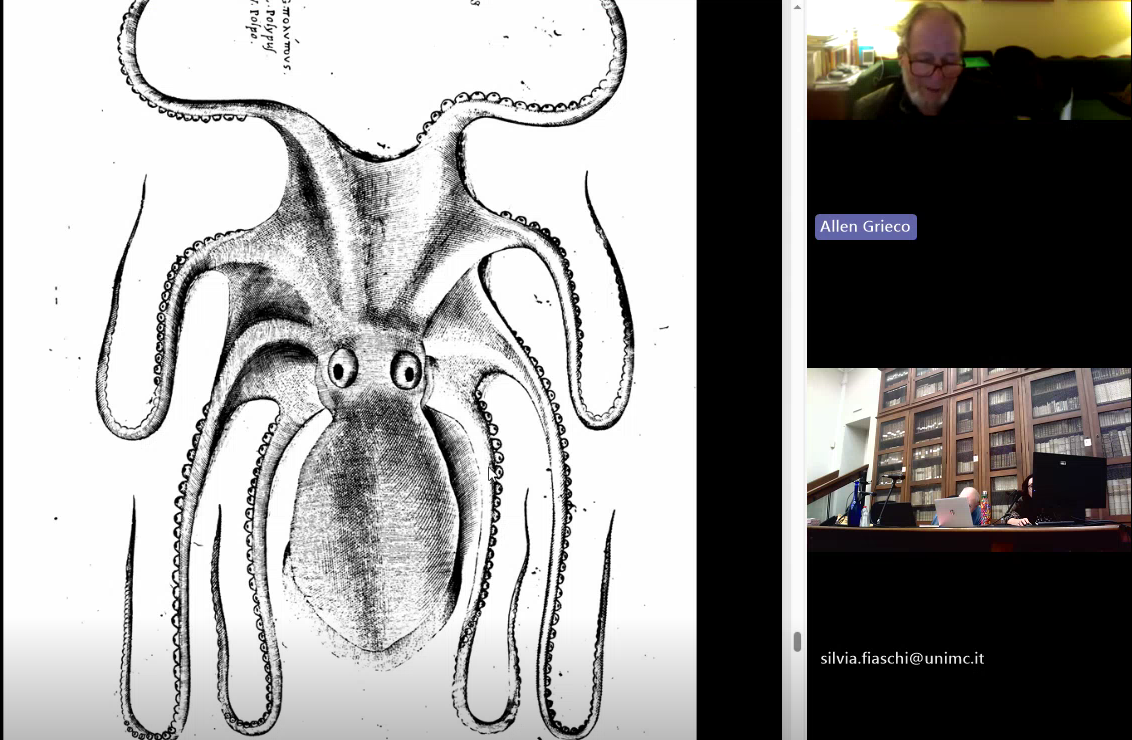This screenshot has width=1132, height=740.
Task: Click the handwritten text above the octopus
Action: [264, 28]
